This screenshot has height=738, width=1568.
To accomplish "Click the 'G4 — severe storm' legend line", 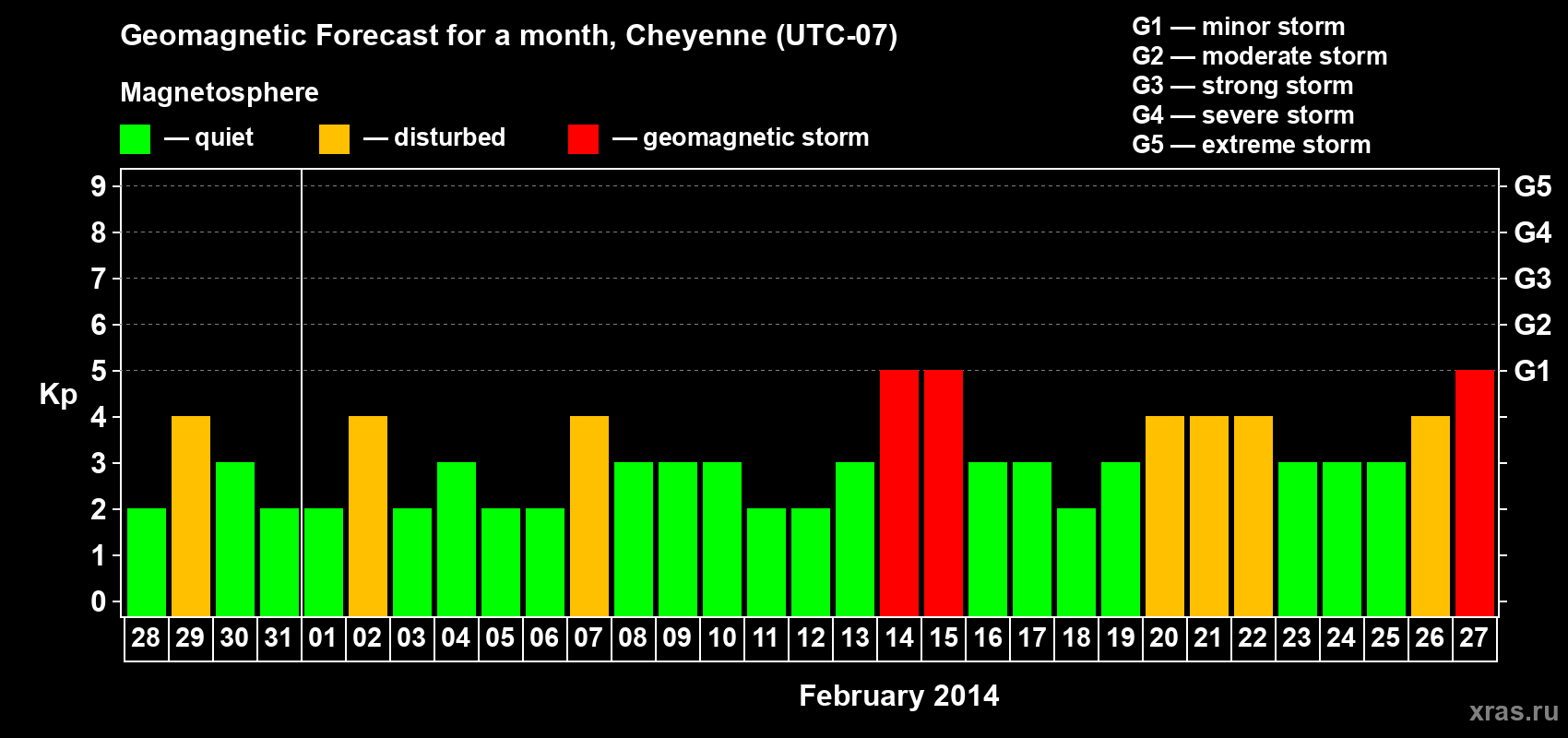I will [x=1242, y=115].
